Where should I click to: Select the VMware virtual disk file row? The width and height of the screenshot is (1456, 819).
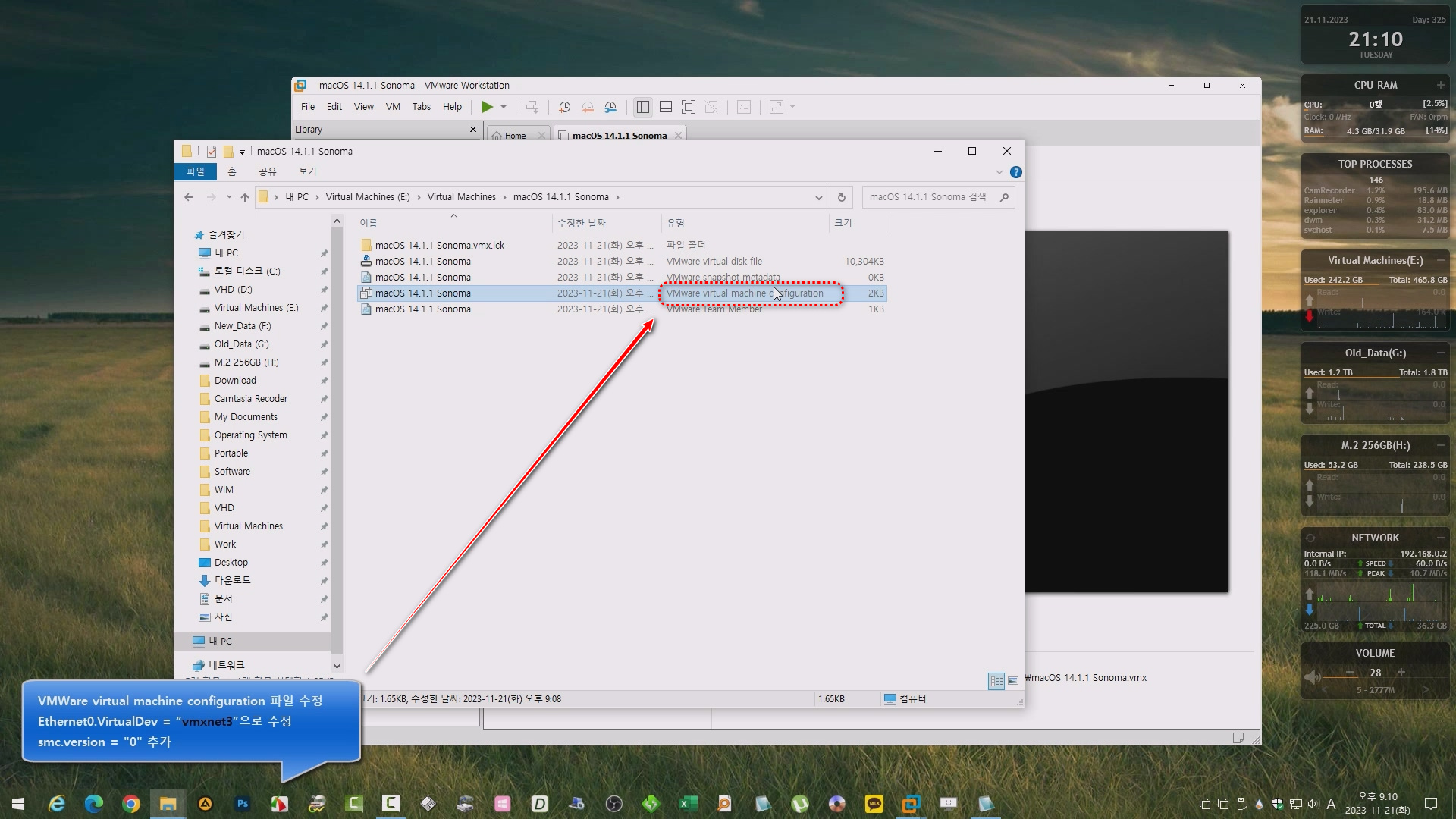[x=622, y=261]
